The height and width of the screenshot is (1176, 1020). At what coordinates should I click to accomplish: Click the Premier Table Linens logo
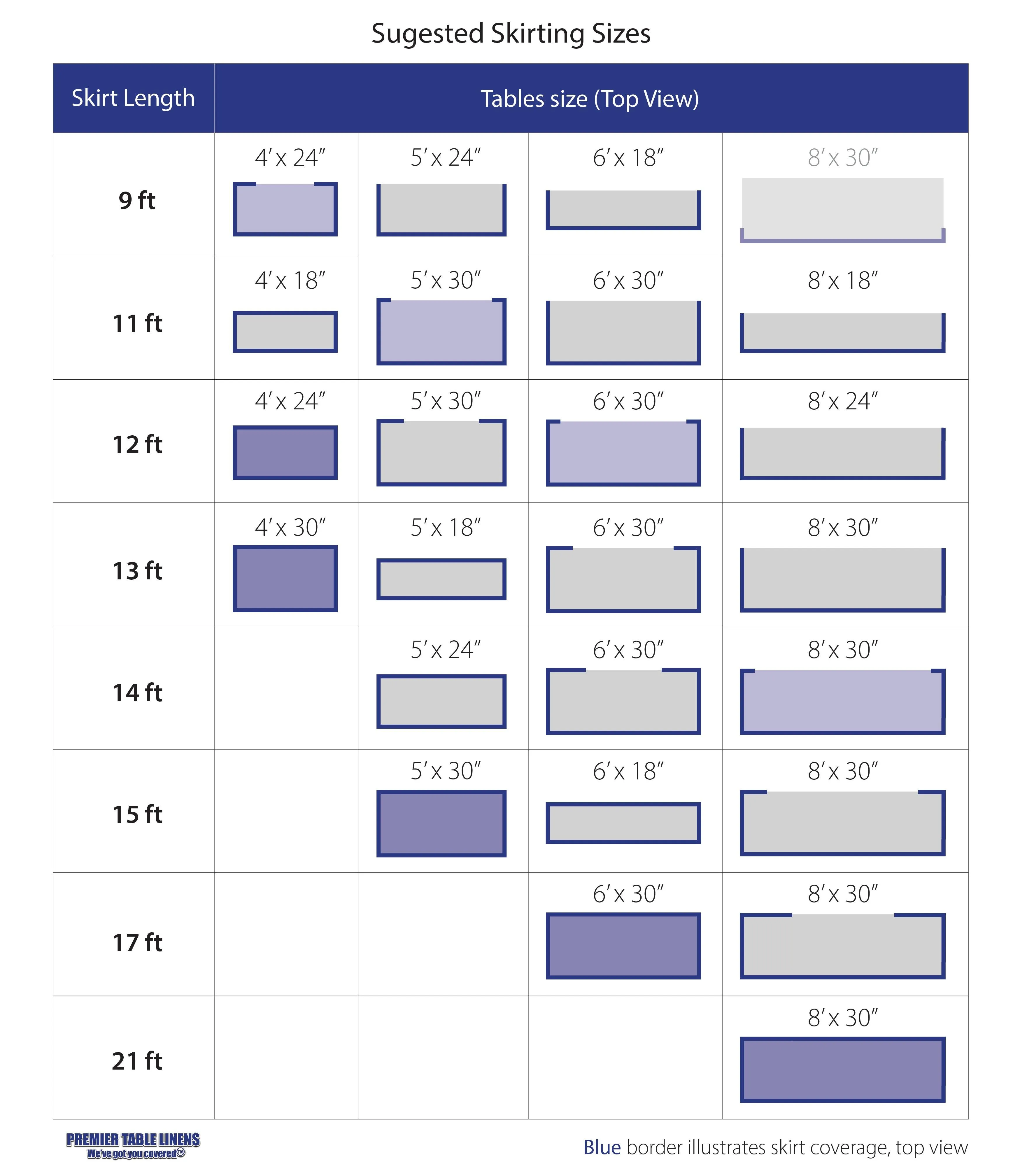click(x=133, y=1145)
